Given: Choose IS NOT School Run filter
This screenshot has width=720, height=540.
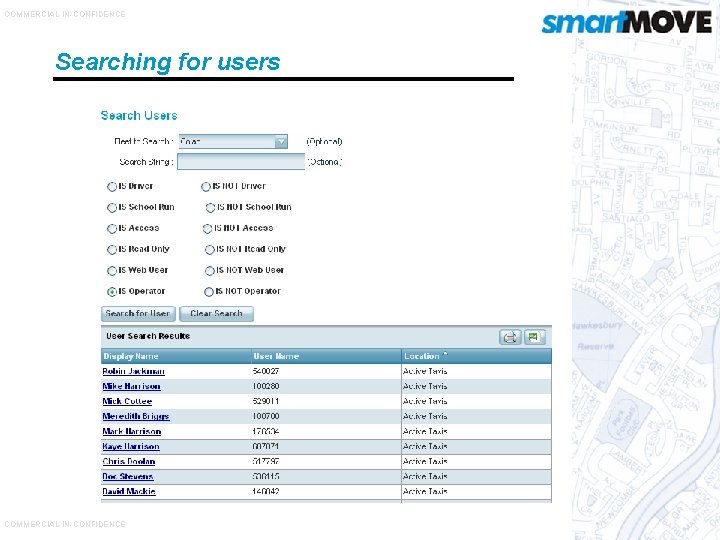Looking at the screenshot, I should point(210,208).
